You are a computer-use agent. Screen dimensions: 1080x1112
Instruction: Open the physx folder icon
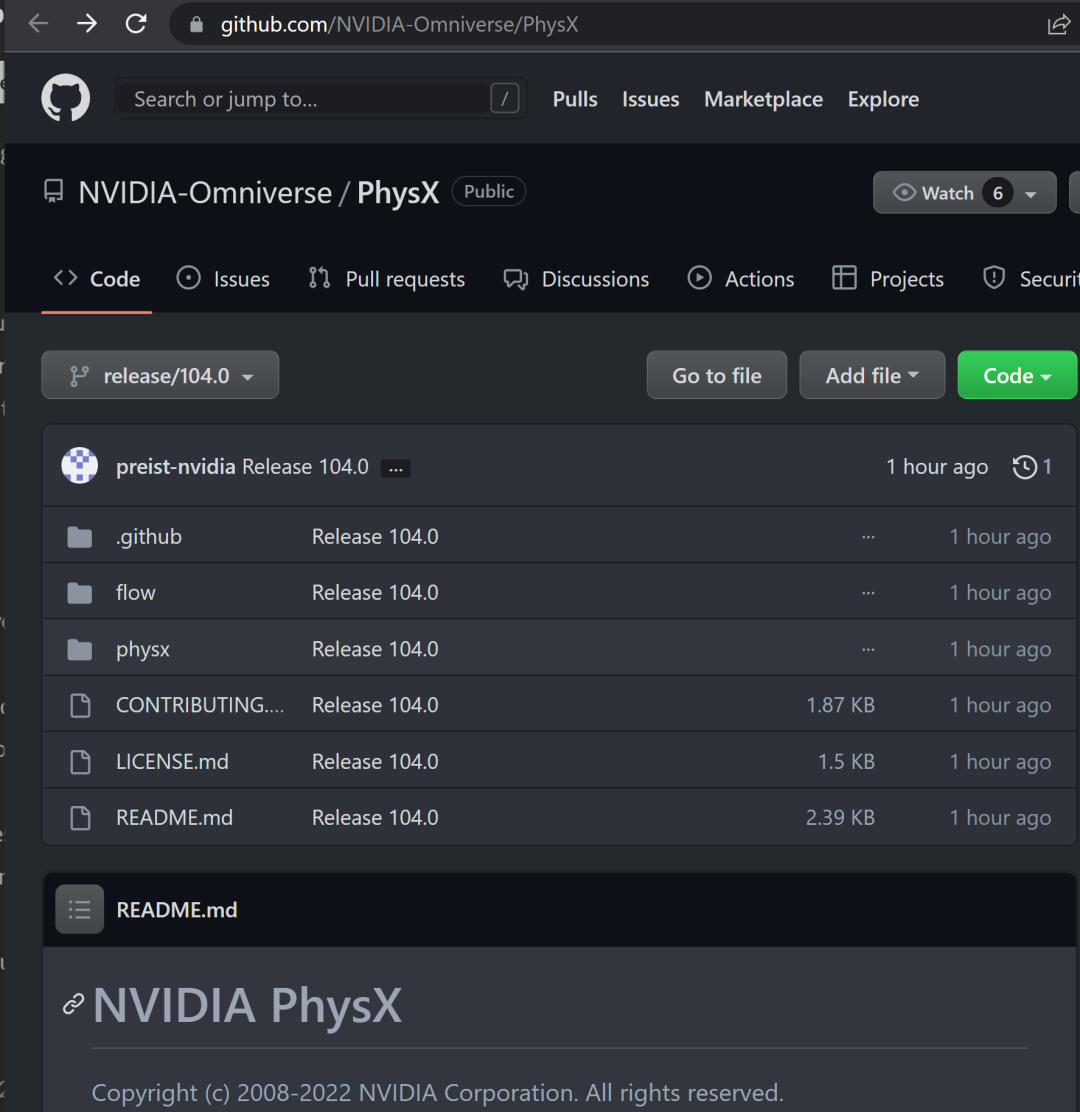(x=80, y=648)
